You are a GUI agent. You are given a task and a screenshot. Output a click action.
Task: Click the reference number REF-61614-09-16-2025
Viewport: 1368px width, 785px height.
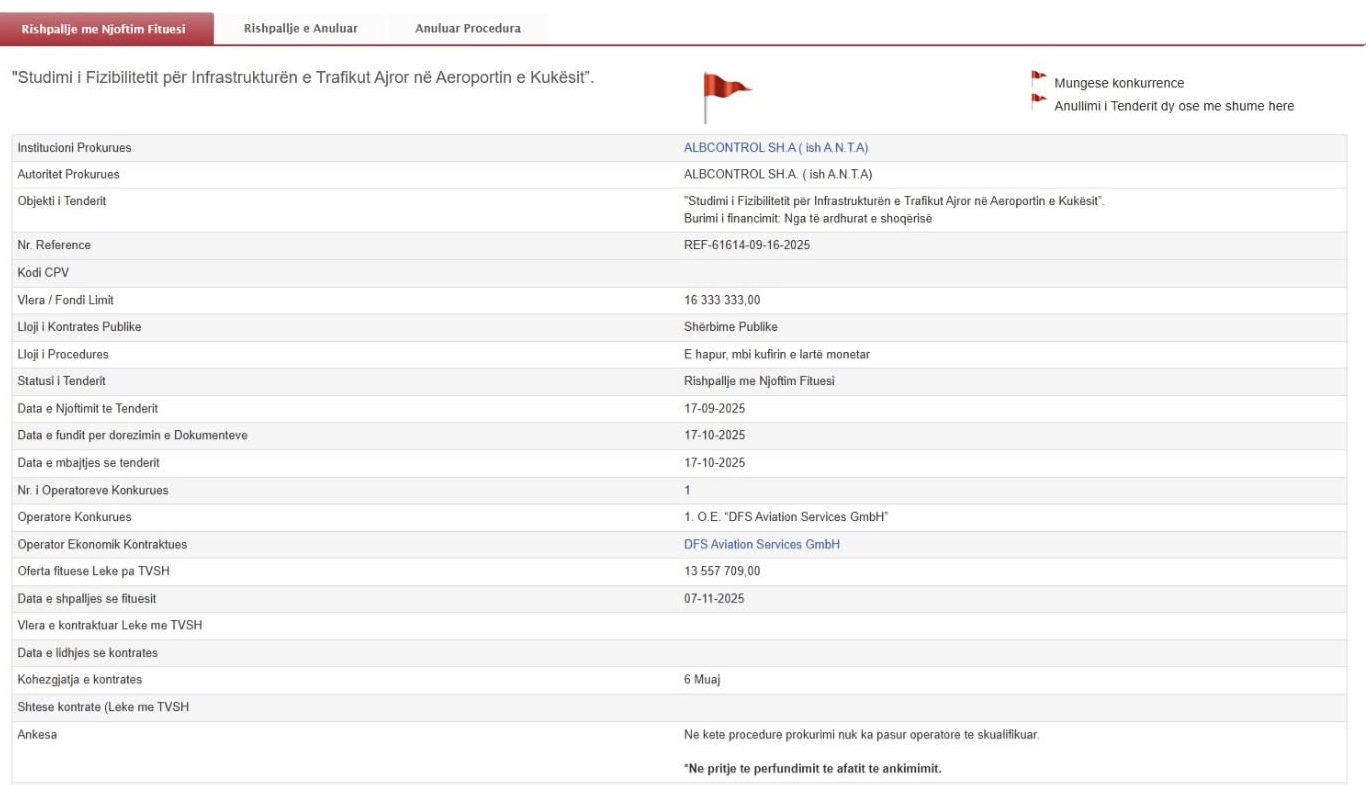click(746, 246)
